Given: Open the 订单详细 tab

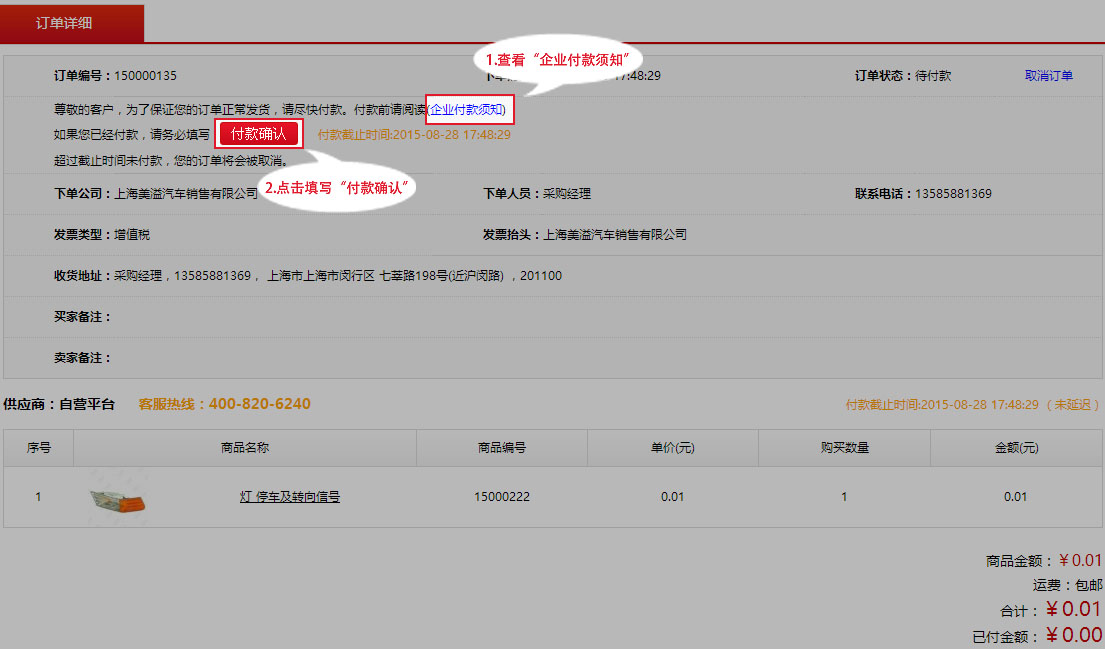Looking at the screenshot, I should point(71,22).
